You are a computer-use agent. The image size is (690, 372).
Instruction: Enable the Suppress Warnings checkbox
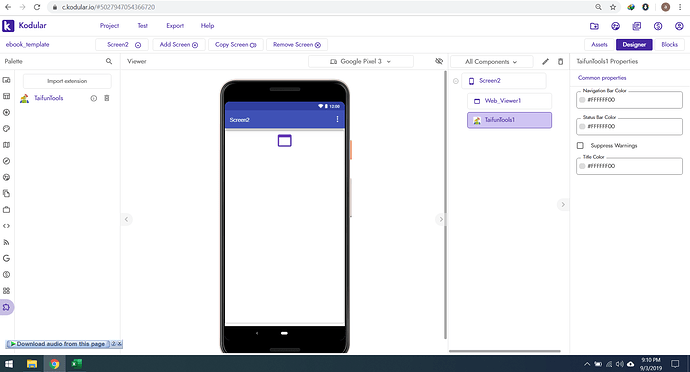(x=580, y=145)
